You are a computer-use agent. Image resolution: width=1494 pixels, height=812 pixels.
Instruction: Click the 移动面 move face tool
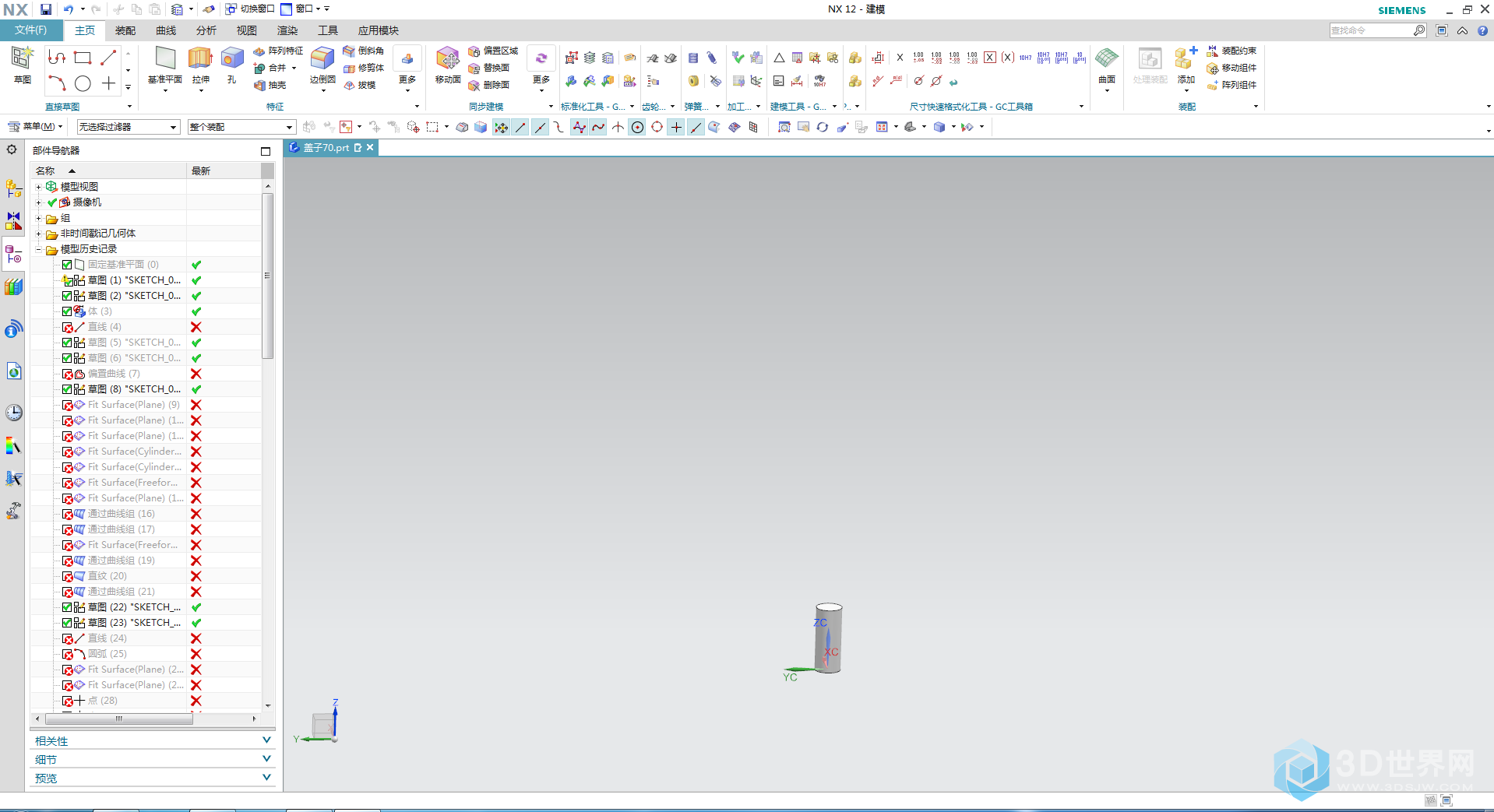448,65
